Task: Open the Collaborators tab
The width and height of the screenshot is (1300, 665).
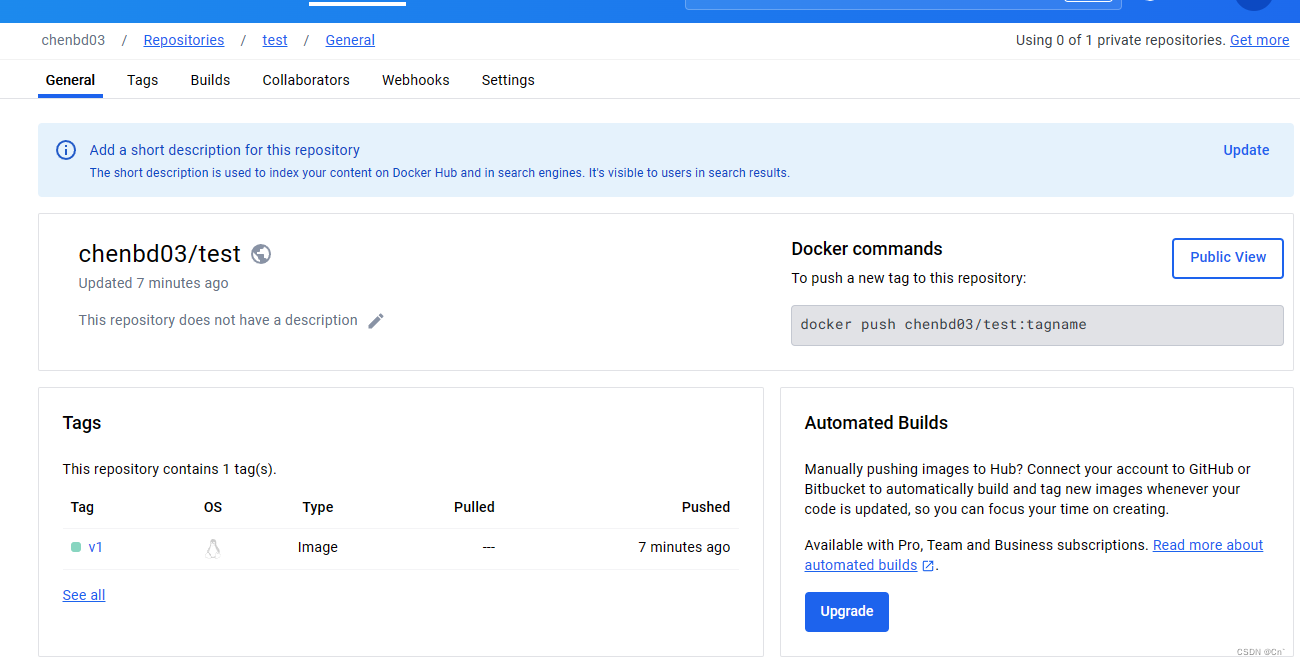Action: [306, 80]
